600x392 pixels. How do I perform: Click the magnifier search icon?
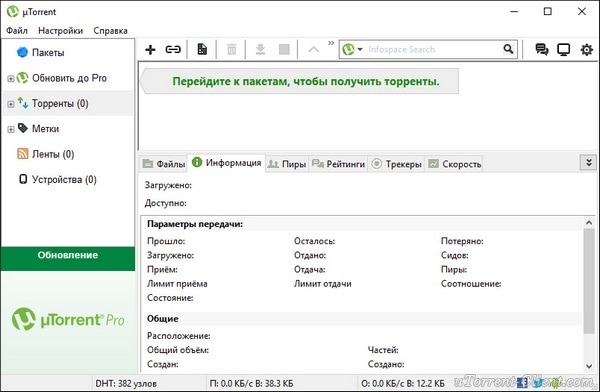[x=508, y=49]
